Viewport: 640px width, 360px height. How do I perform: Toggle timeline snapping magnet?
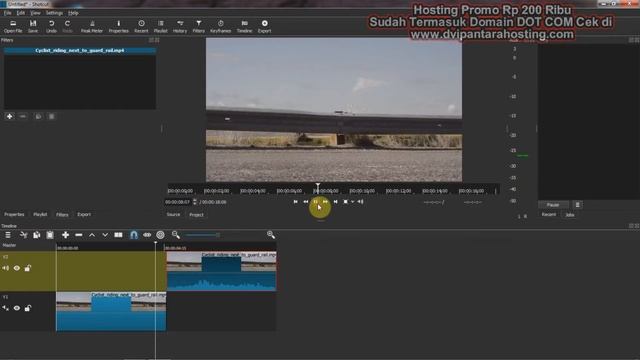point(134,235)
